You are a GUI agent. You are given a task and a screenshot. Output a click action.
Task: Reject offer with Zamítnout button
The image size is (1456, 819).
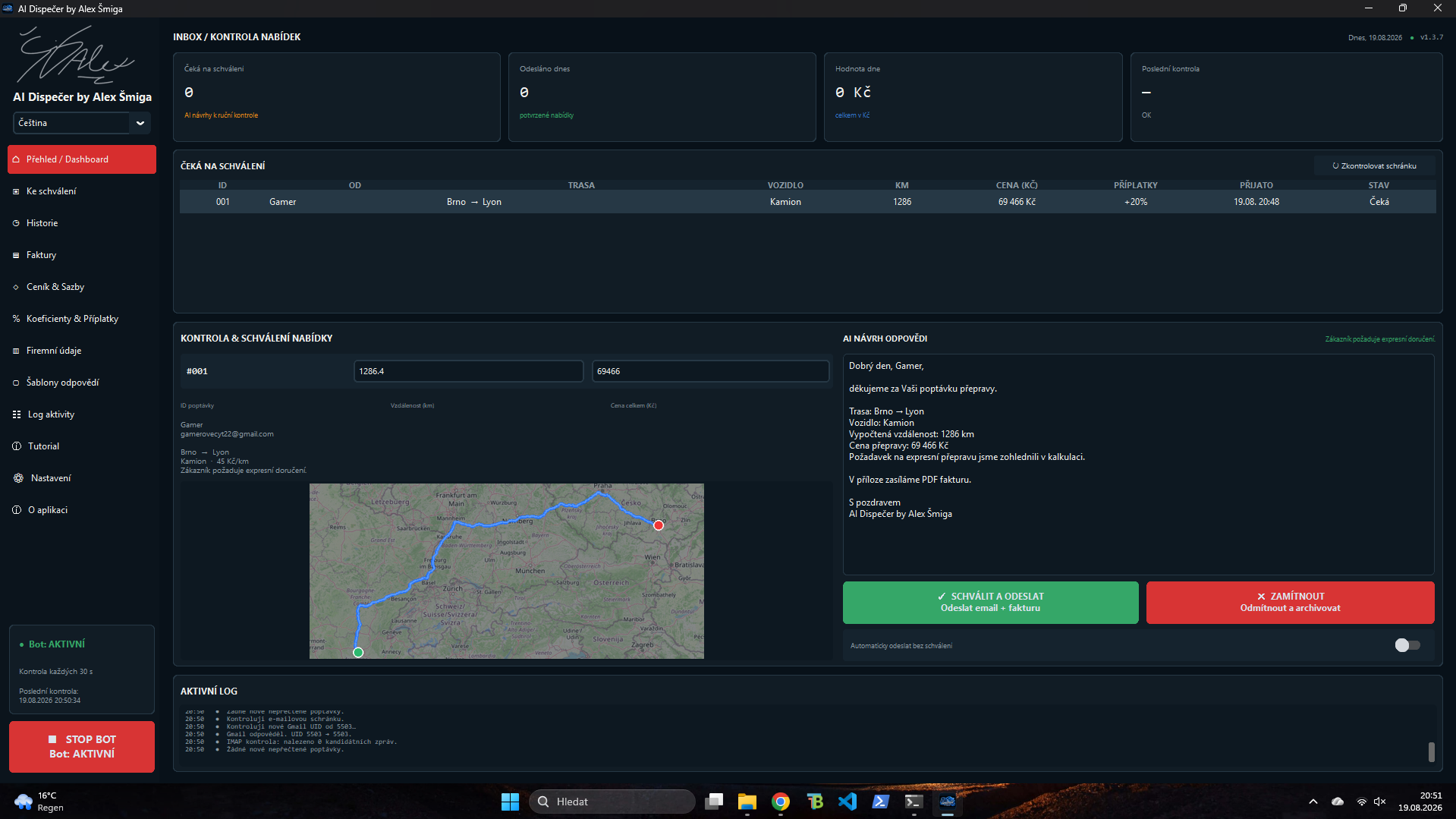(x=1290, y=603)
